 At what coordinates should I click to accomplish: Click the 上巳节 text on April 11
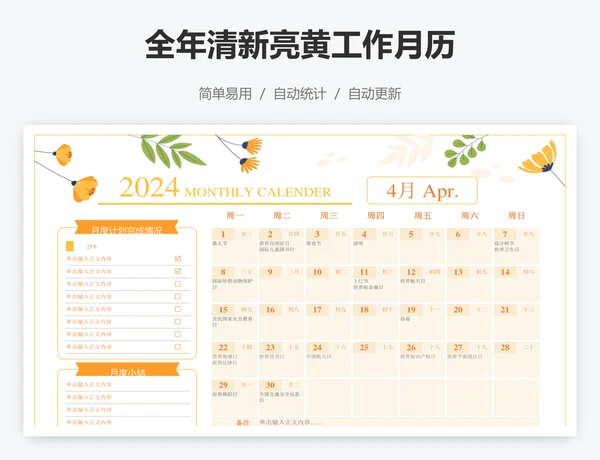coord(361,281)
